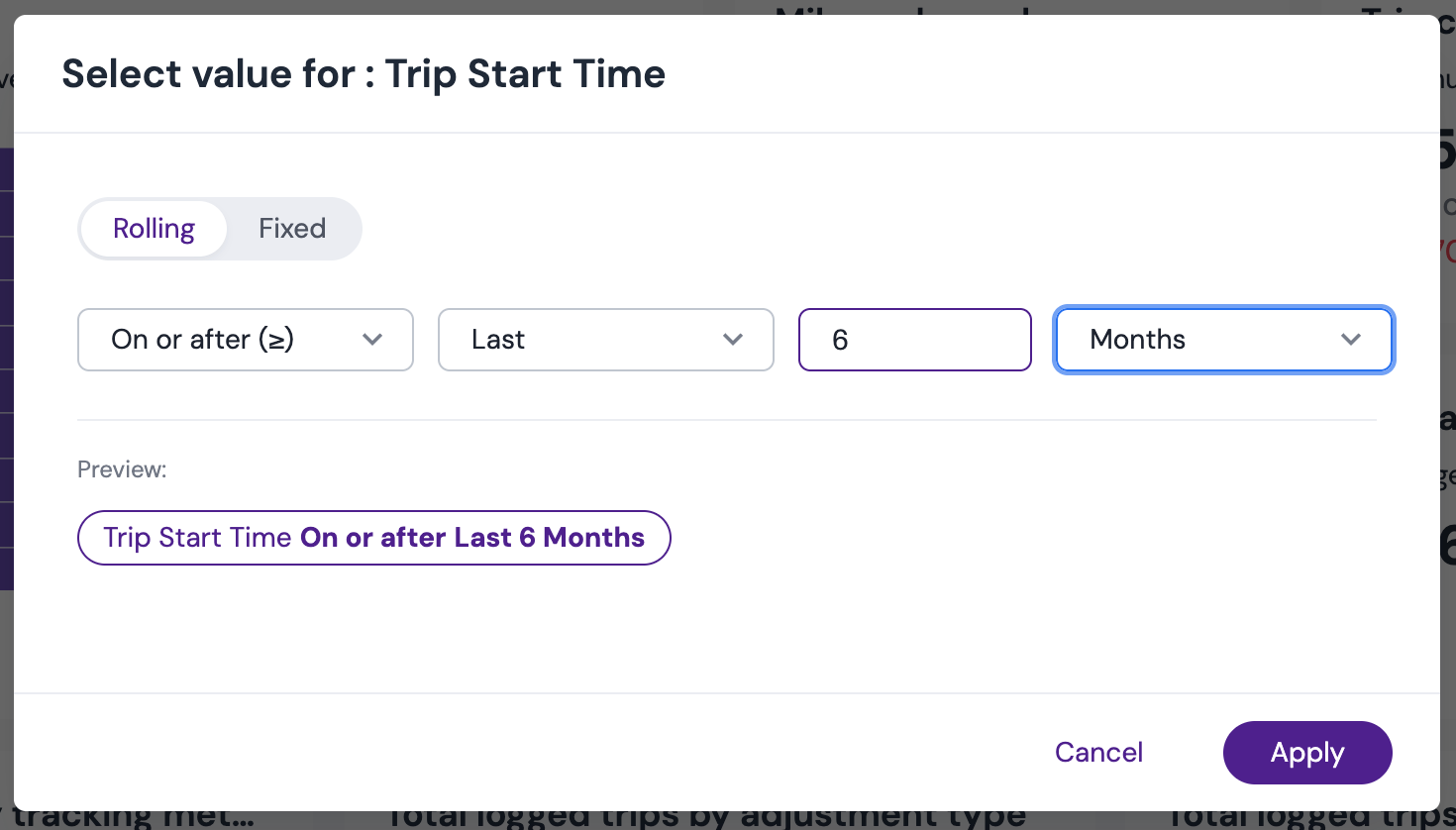Click the 'Months' text in the unit selector
The width and height of the screenshot is (1456, 830).
pyautogui.click(x=1137, y=340)
